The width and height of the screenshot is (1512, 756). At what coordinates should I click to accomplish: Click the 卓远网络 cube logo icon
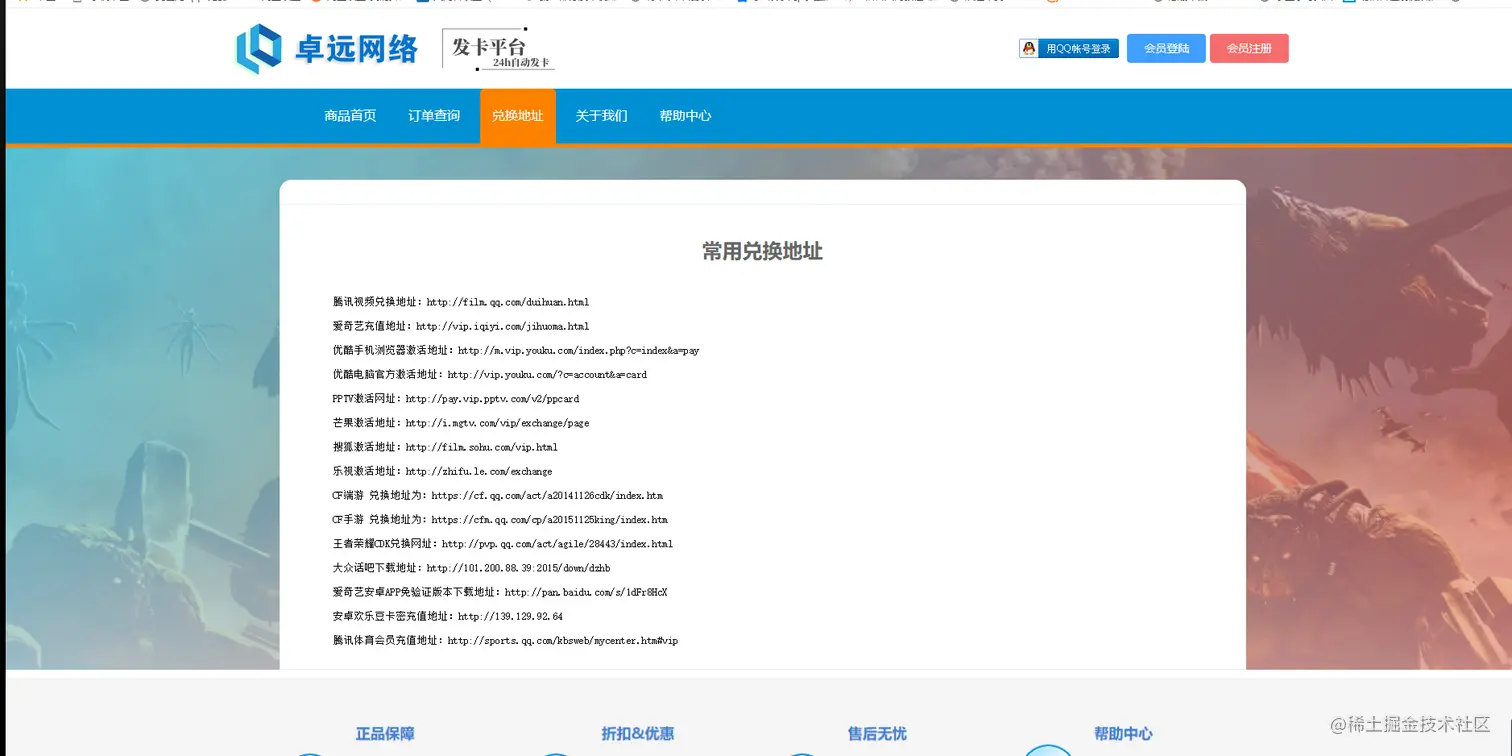click(x=258, y=49)
